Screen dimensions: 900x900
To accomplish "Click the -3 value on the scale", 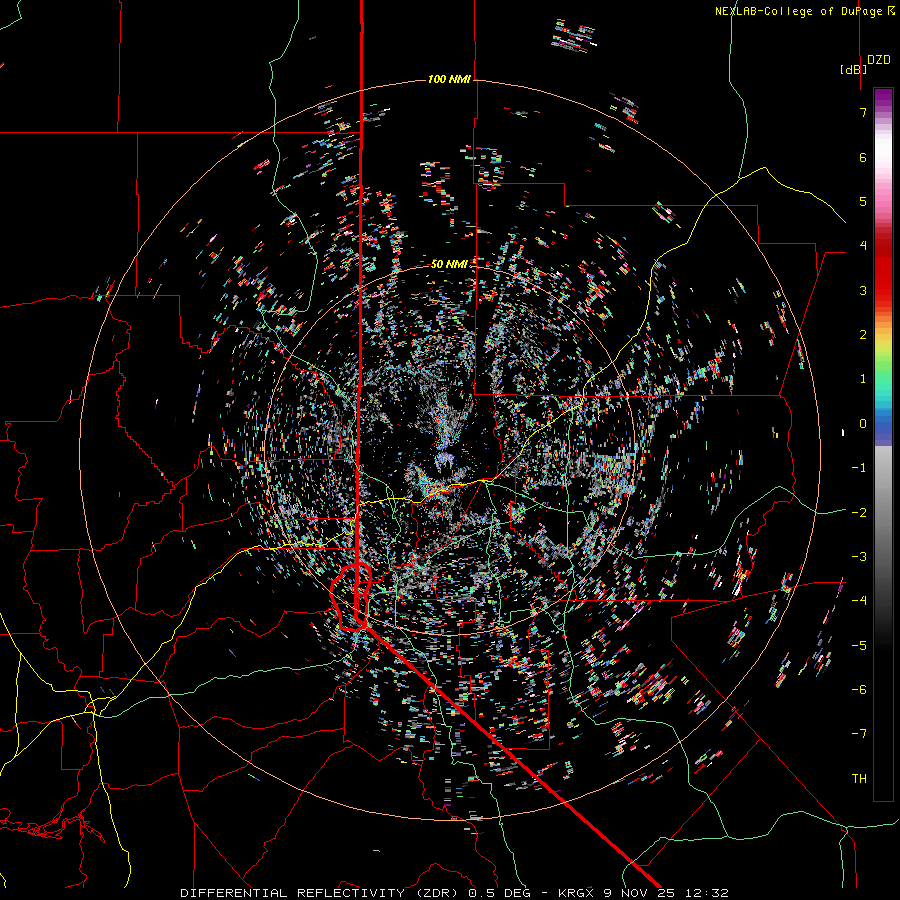I will tap(859, 557).
